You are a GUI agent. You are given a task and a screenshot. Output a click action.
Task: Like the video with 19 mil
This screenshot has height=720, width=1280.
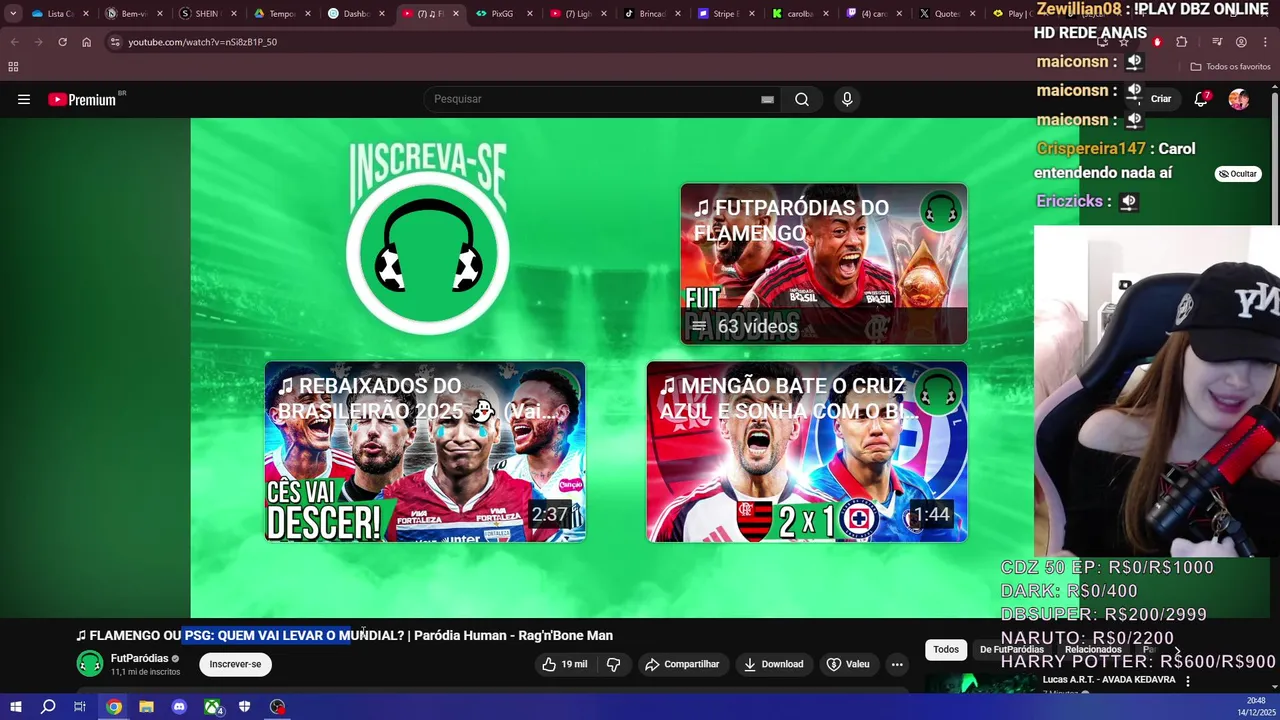point(564,664)
